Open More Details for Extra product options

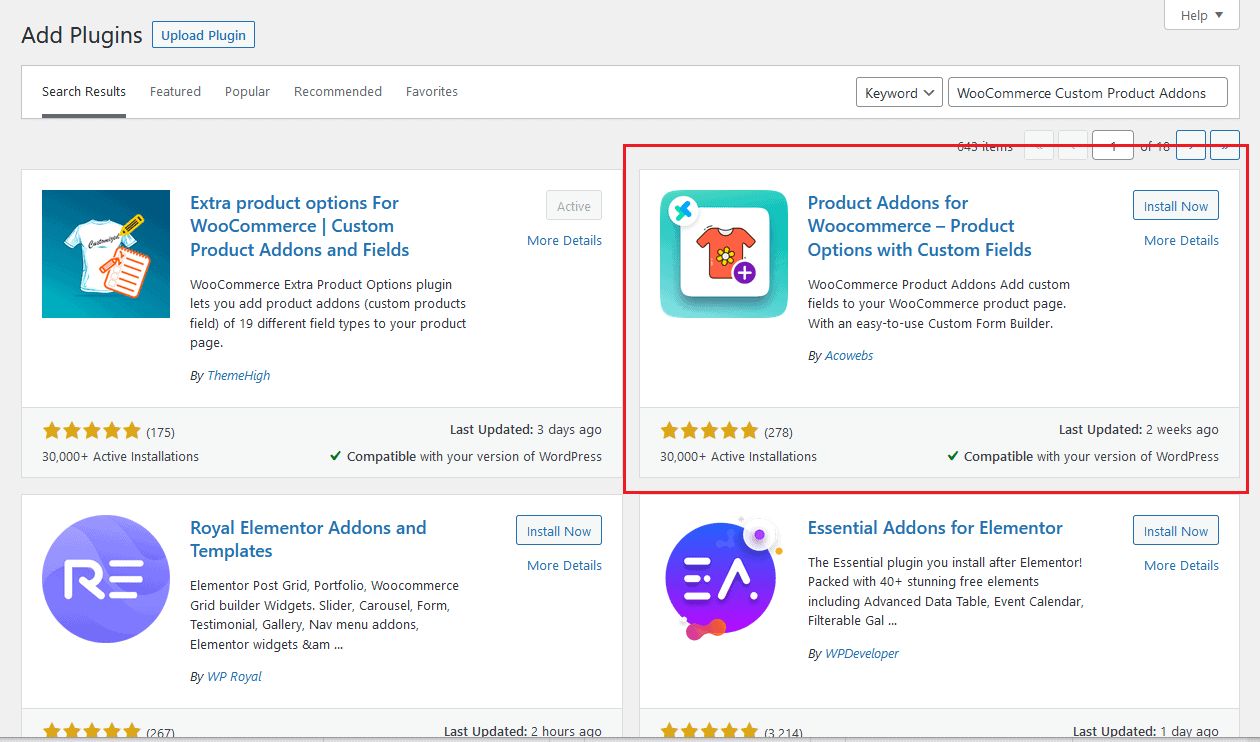[564, 240]
